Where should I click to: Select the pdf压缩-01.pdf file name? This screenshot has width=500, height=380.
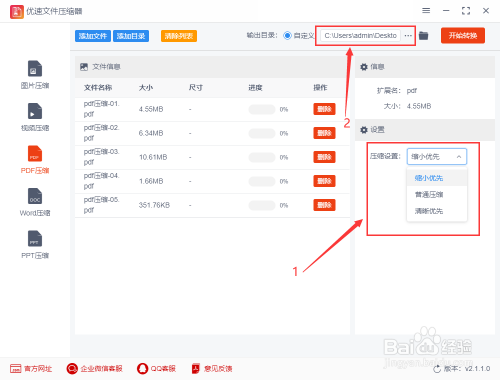pos(101,109)
